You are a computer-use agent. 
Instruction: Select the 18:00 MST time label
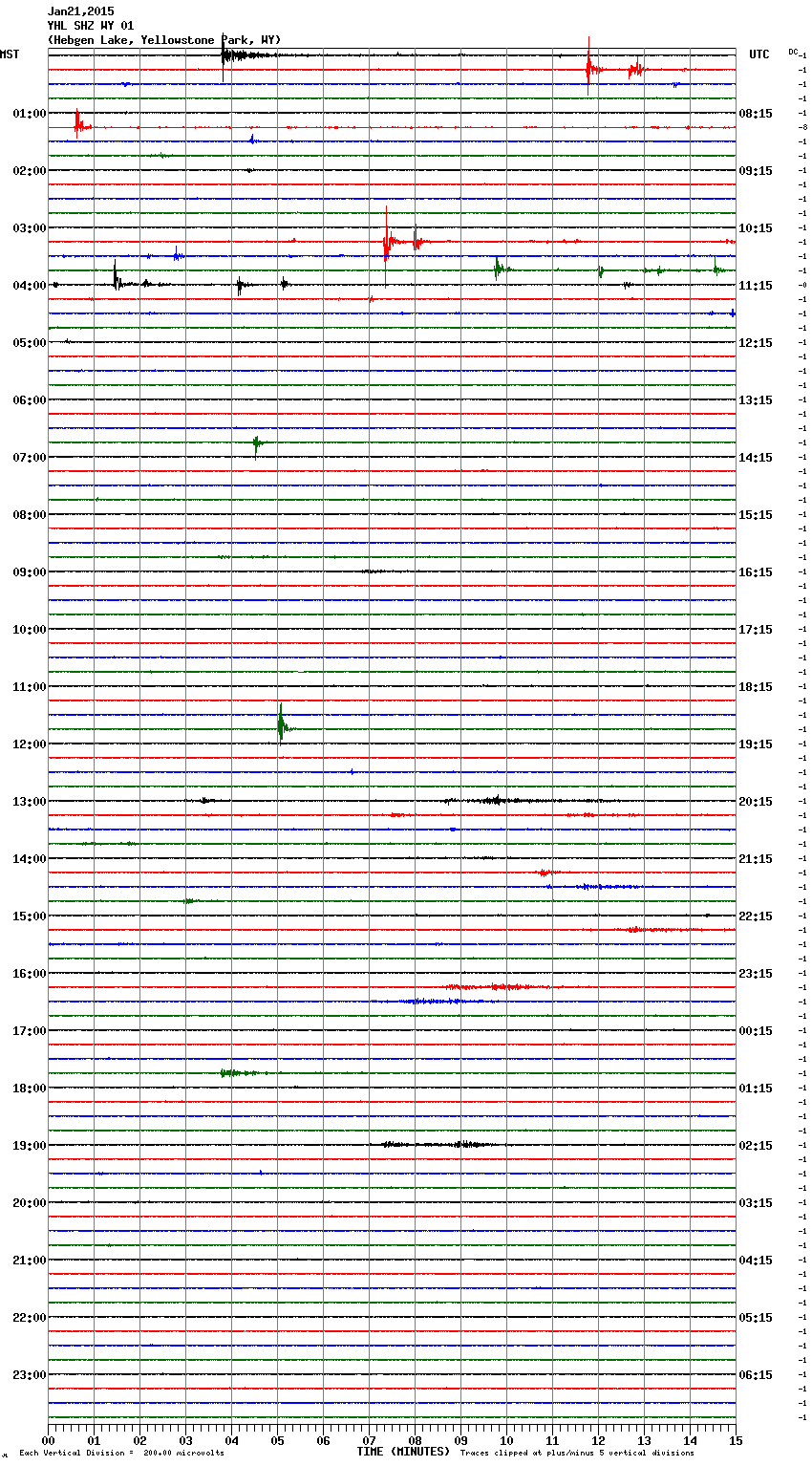click(x=30, y=1089)
